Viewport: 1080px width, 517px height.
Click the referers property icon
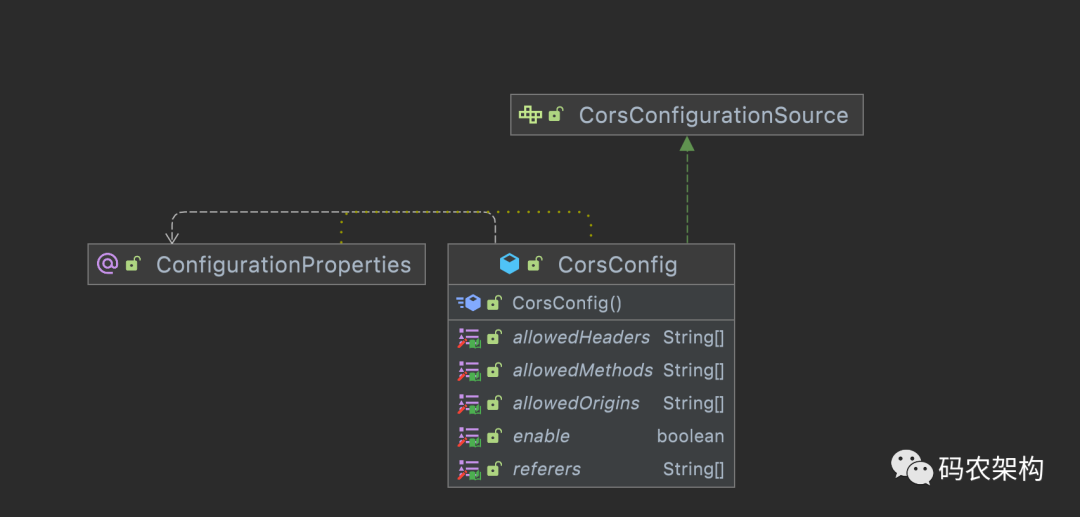[469, 470]
